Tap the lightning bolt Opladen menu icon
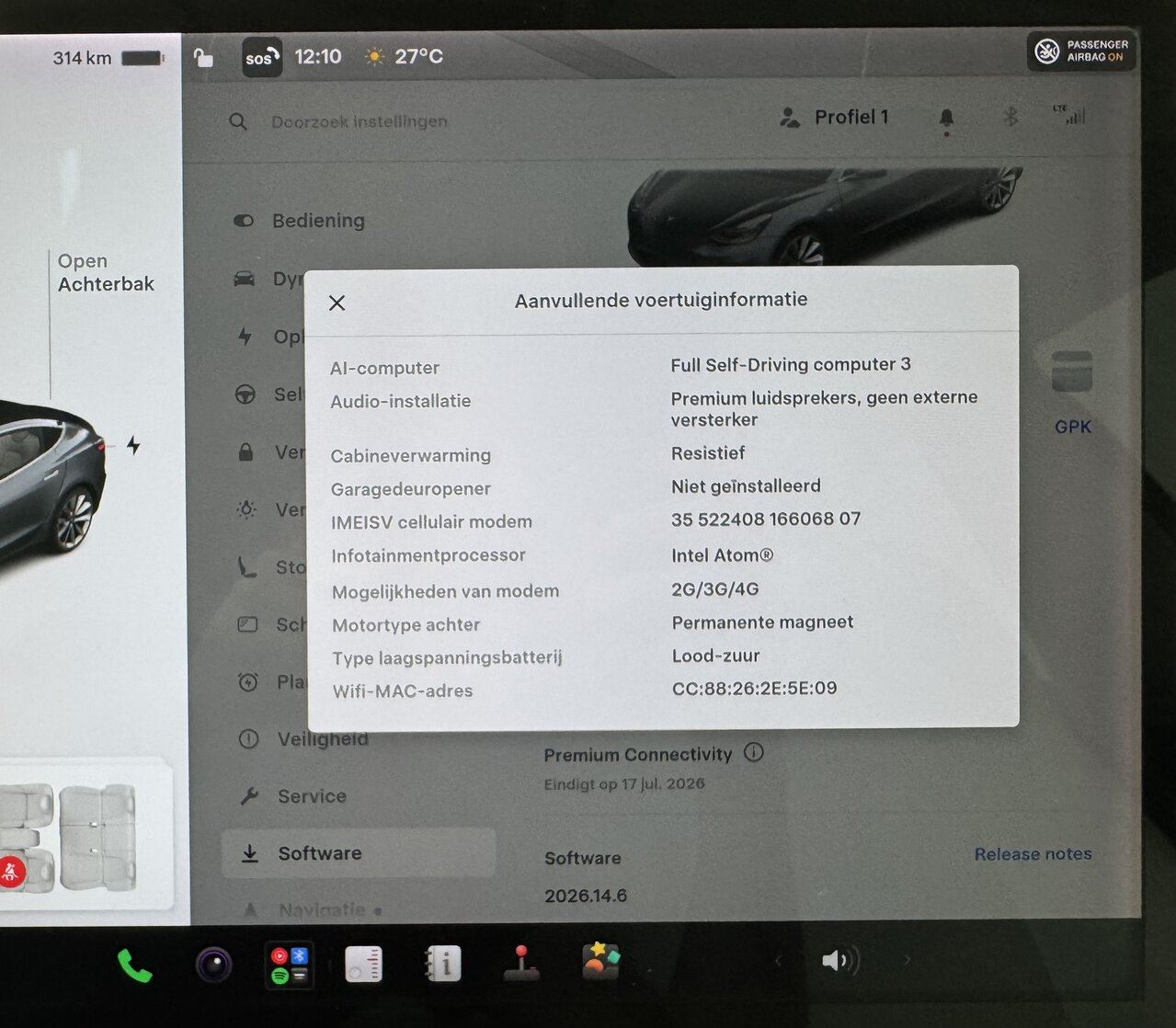 pyautogui.click(x=245, y=337)
